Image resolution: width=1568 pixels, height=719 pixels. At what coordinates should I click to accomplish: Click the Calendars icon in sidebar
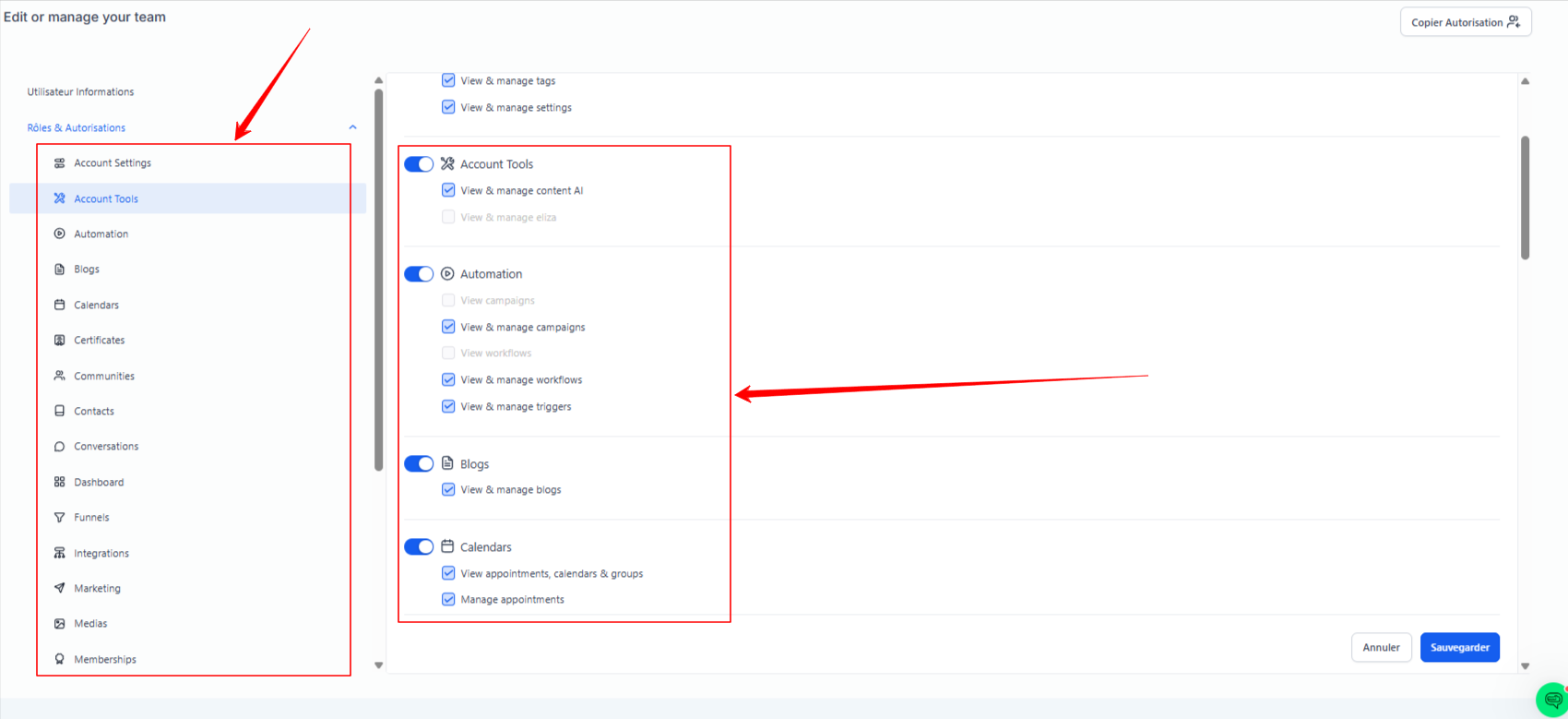click(x=60, y=305)
